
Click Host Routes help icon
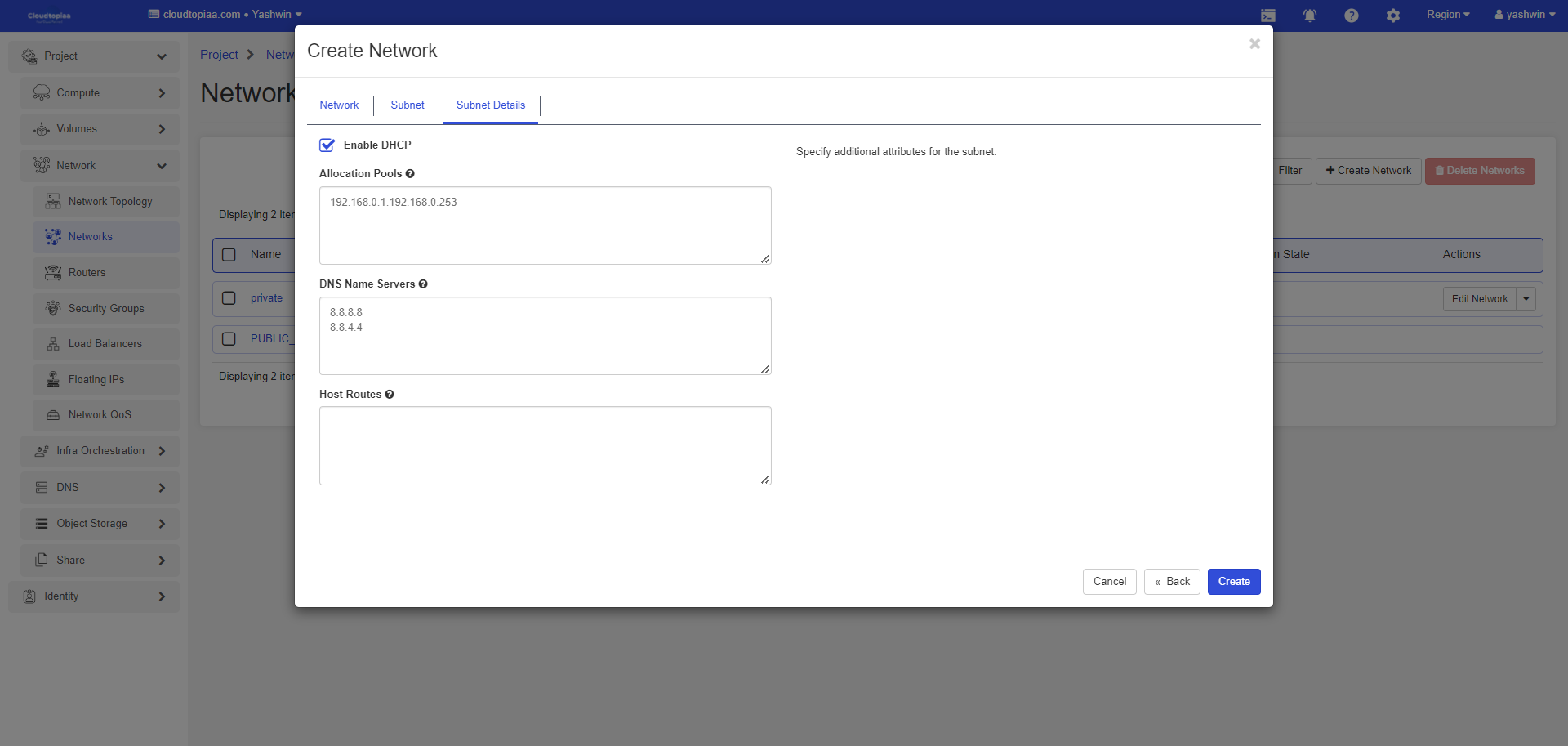point(390,395)
